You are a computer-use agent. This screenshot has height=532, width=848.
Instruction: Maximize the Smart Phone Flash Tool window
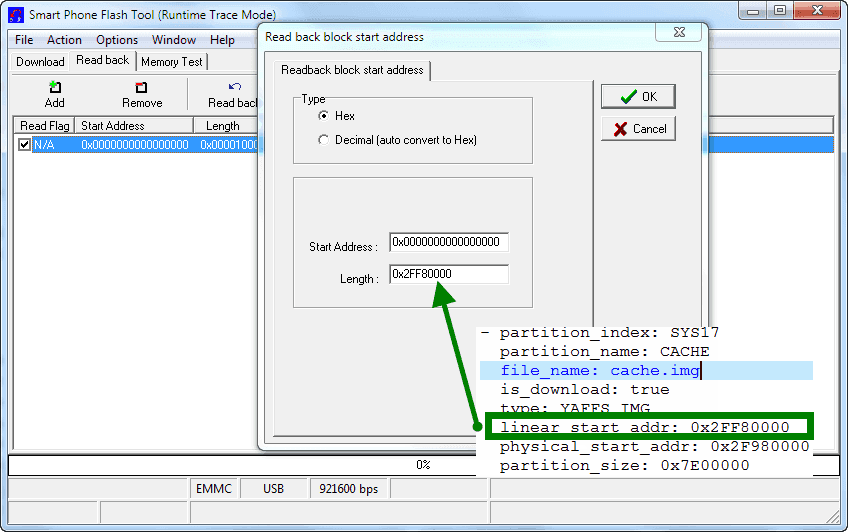click(x=779, y=11)
